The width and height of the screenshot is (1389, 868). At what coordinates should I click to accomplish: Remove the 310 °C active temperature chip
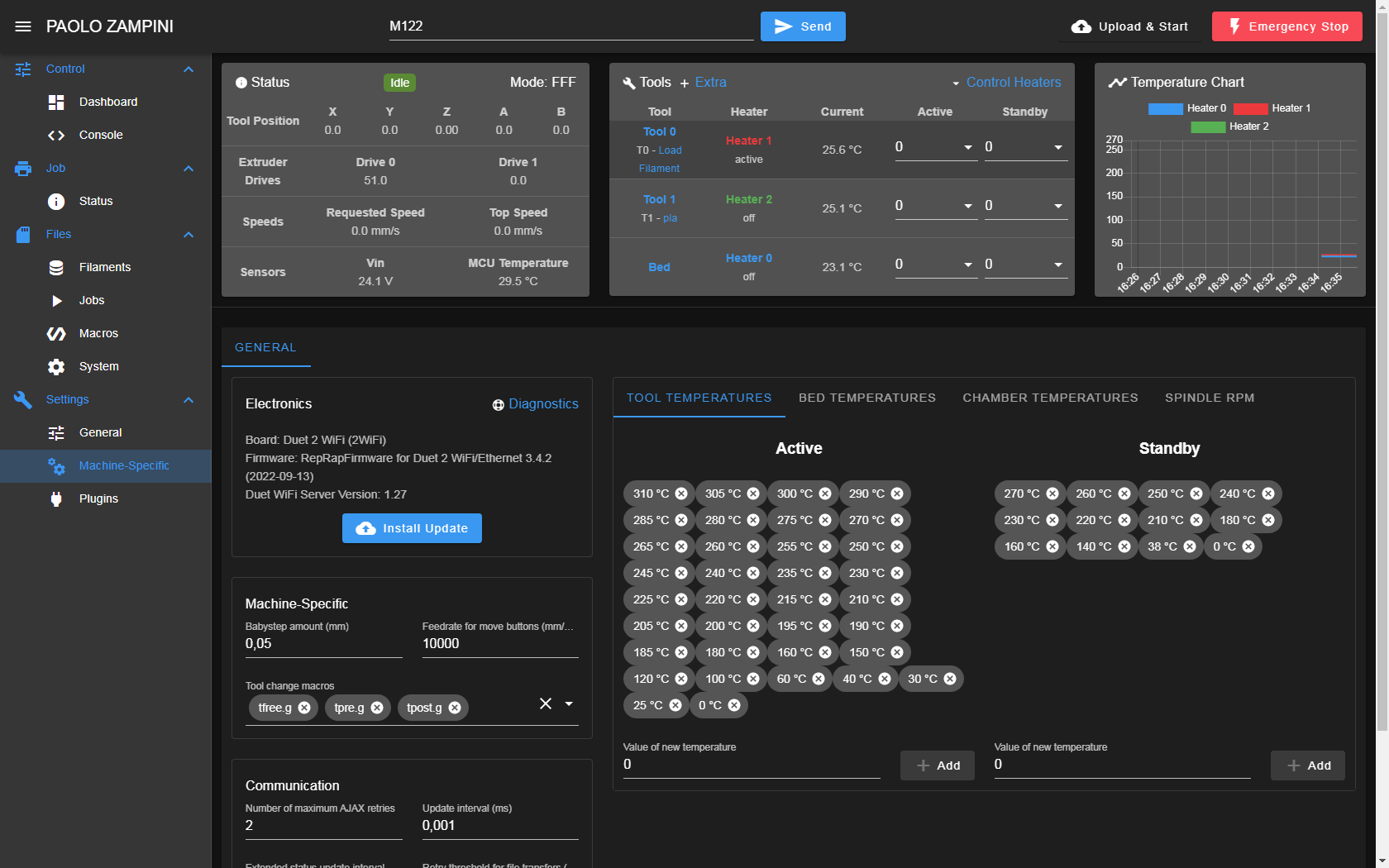pos(681,494)
